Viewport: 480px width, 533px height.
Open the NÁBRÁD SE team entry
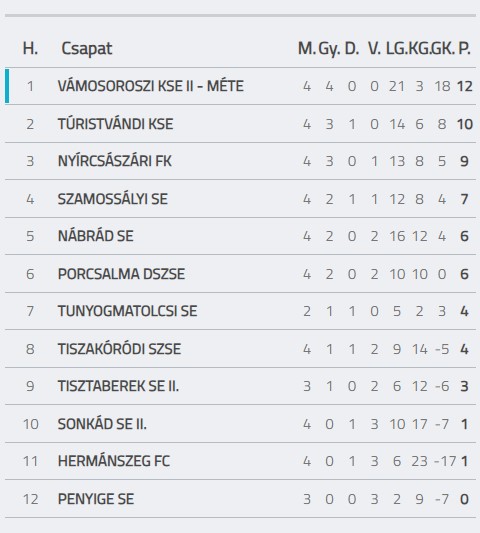tap(96, 236)
